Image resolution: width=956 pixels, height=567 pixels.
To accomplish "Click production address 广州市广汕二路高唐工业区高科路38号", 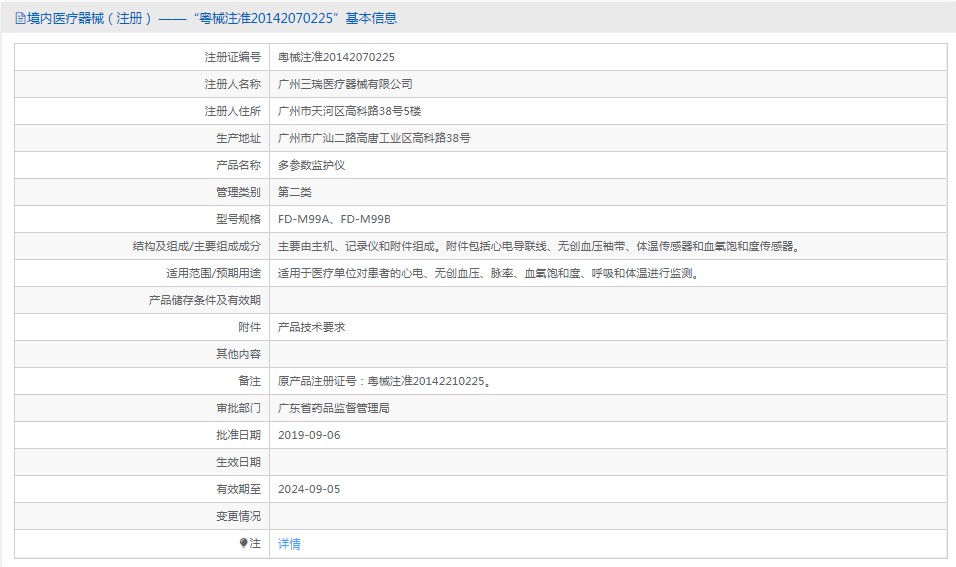I will pyautogui.click(x=374, y=138).
